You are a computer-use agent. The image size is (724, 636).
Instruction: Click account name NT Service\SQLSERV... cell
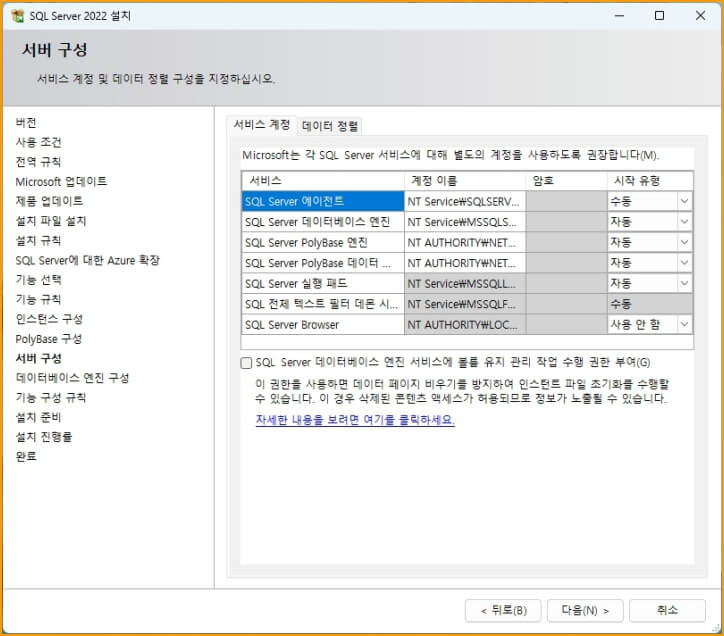(x=465, y=201)
